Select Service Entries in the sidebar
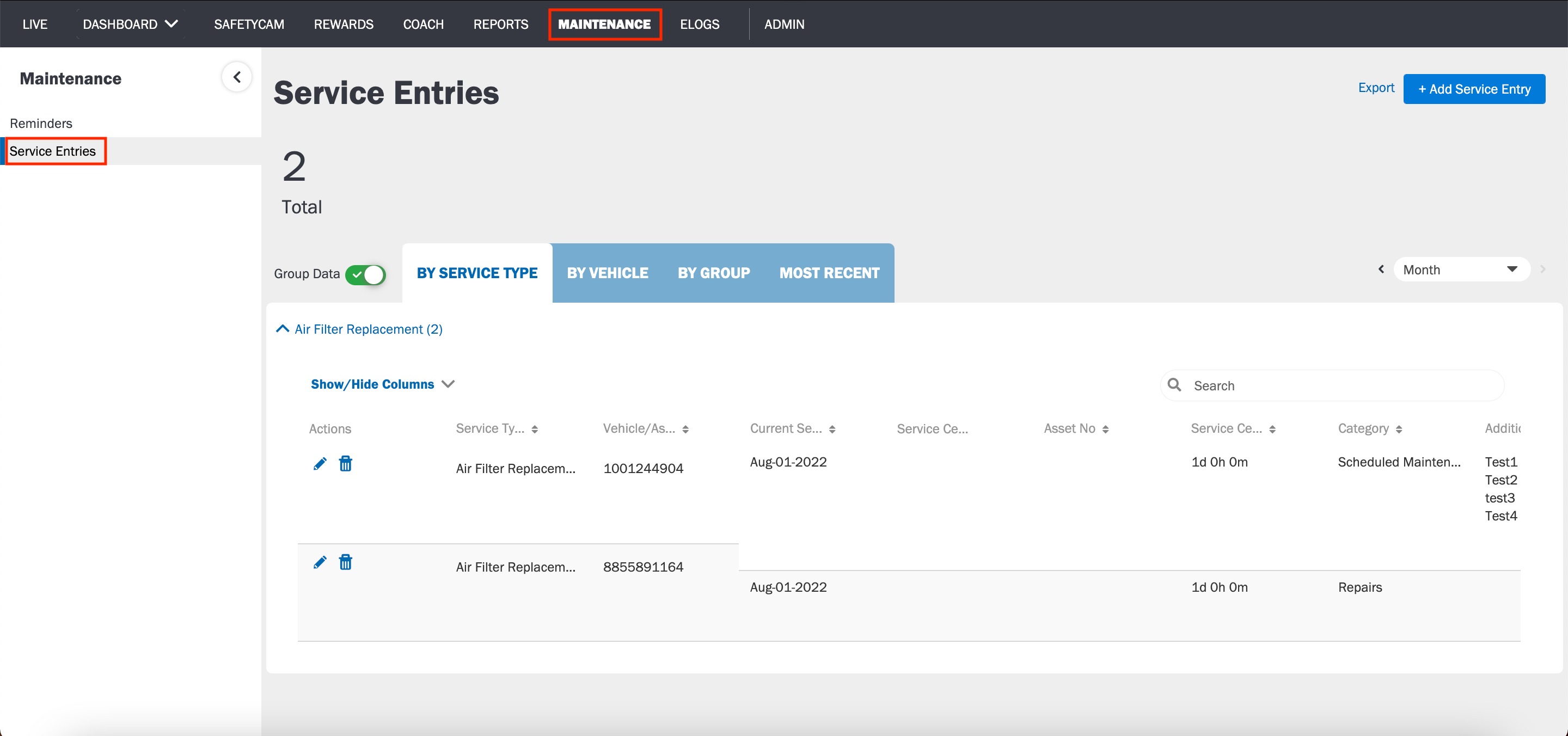Screen dimensions: 1568x736 tap(52, 151)
